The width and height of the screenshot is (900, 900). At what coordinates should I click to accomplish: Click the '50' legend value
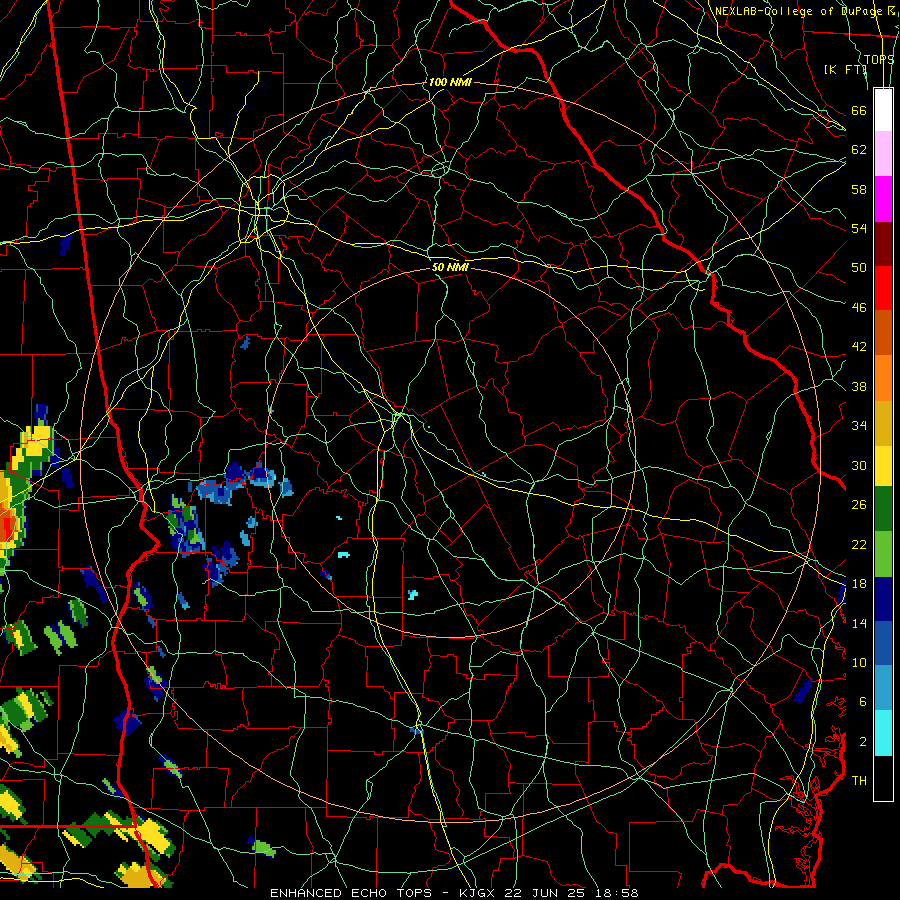[859, 268]
